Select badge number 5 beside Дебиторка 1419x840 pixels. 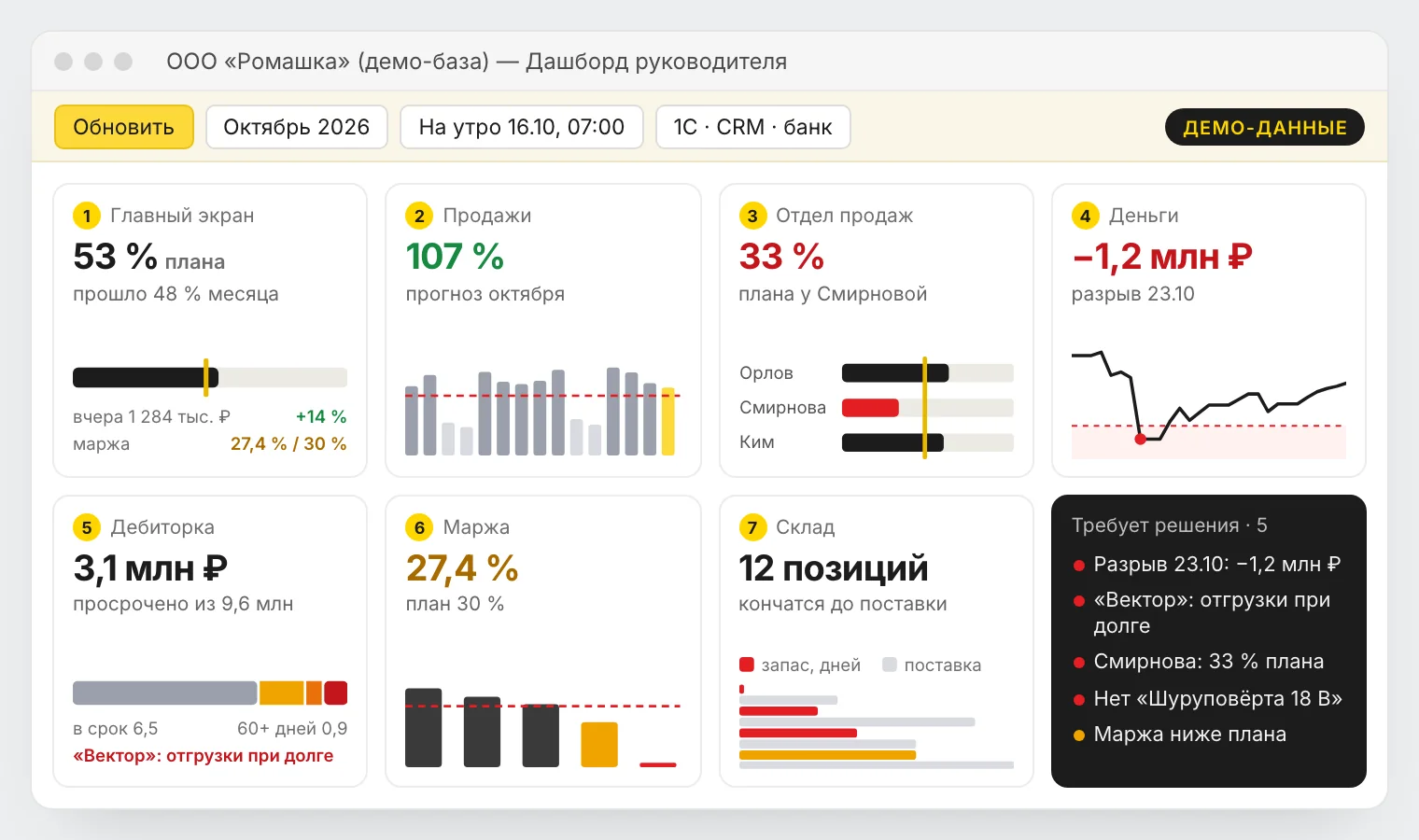click(x=87, y=527)
